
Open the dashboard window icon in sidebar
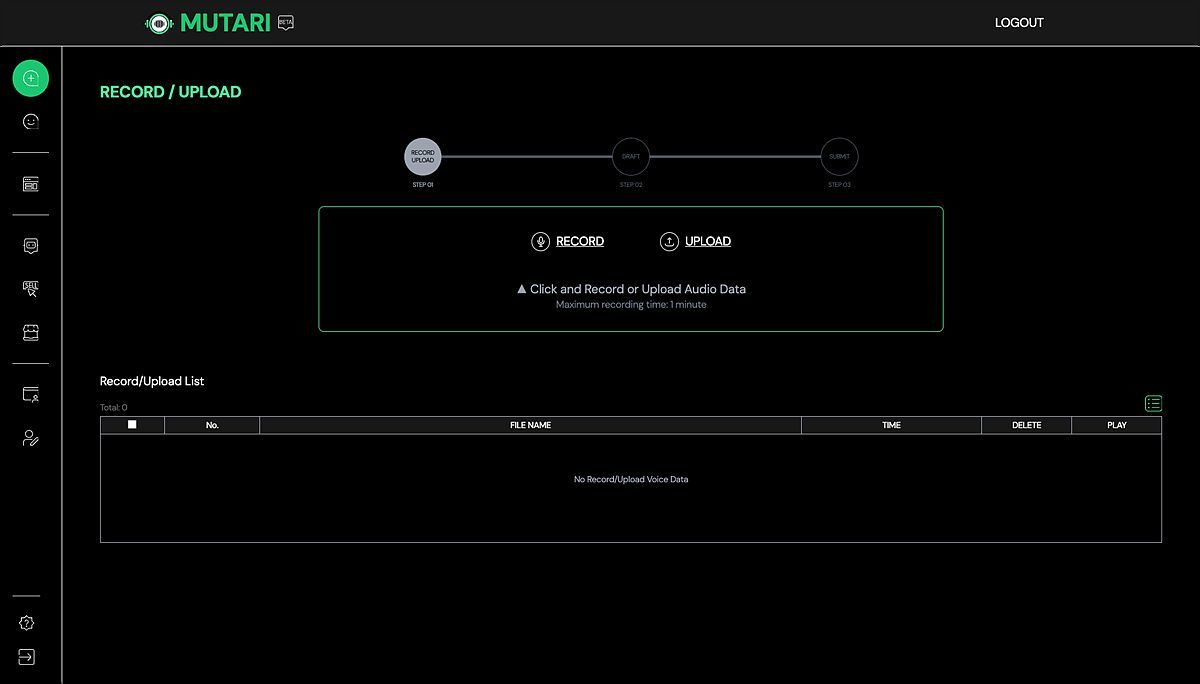pos(30,184)
